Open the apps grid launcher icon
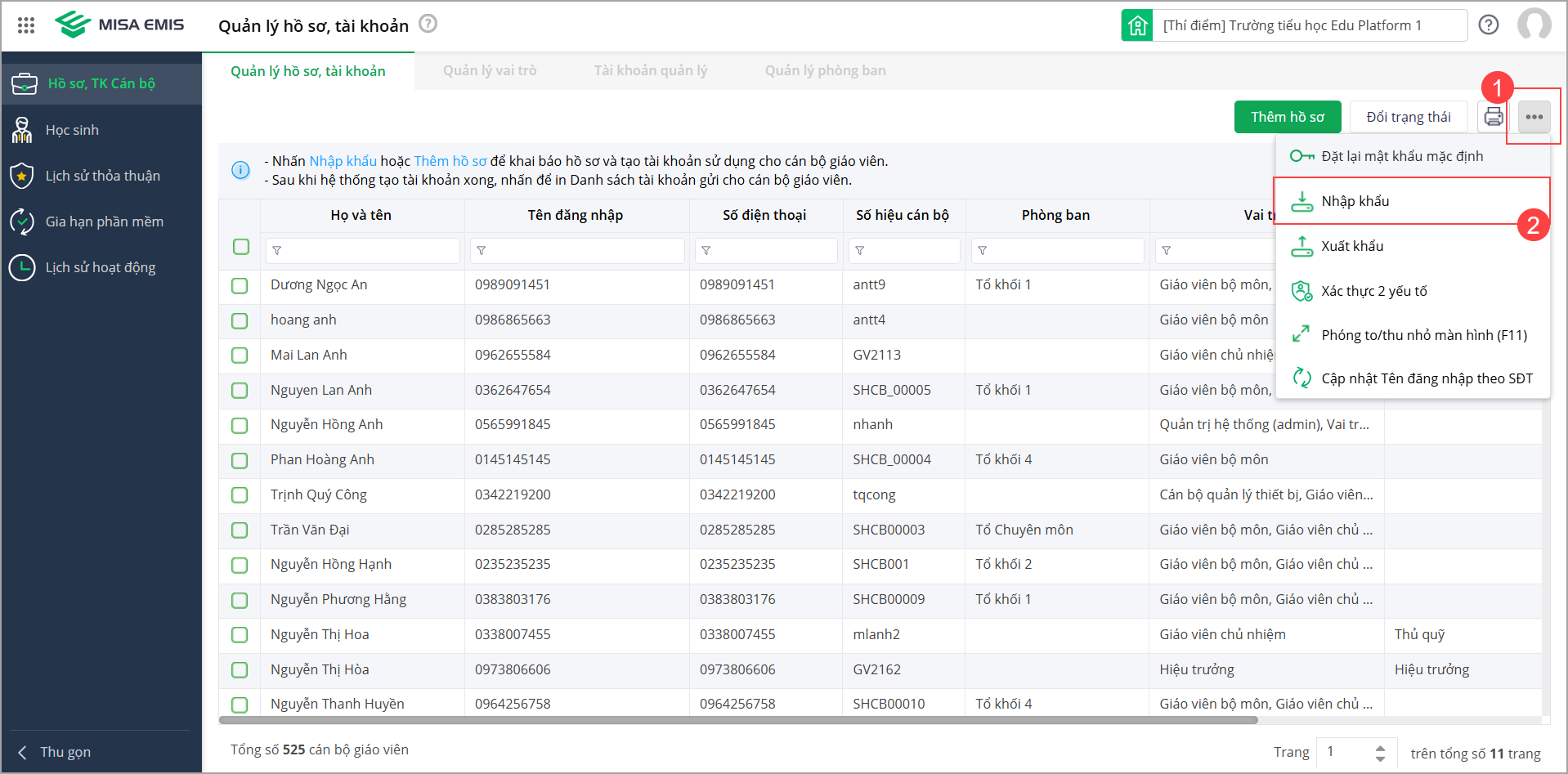This screenshot has width=1568, height=774. (x=26, y=25)
